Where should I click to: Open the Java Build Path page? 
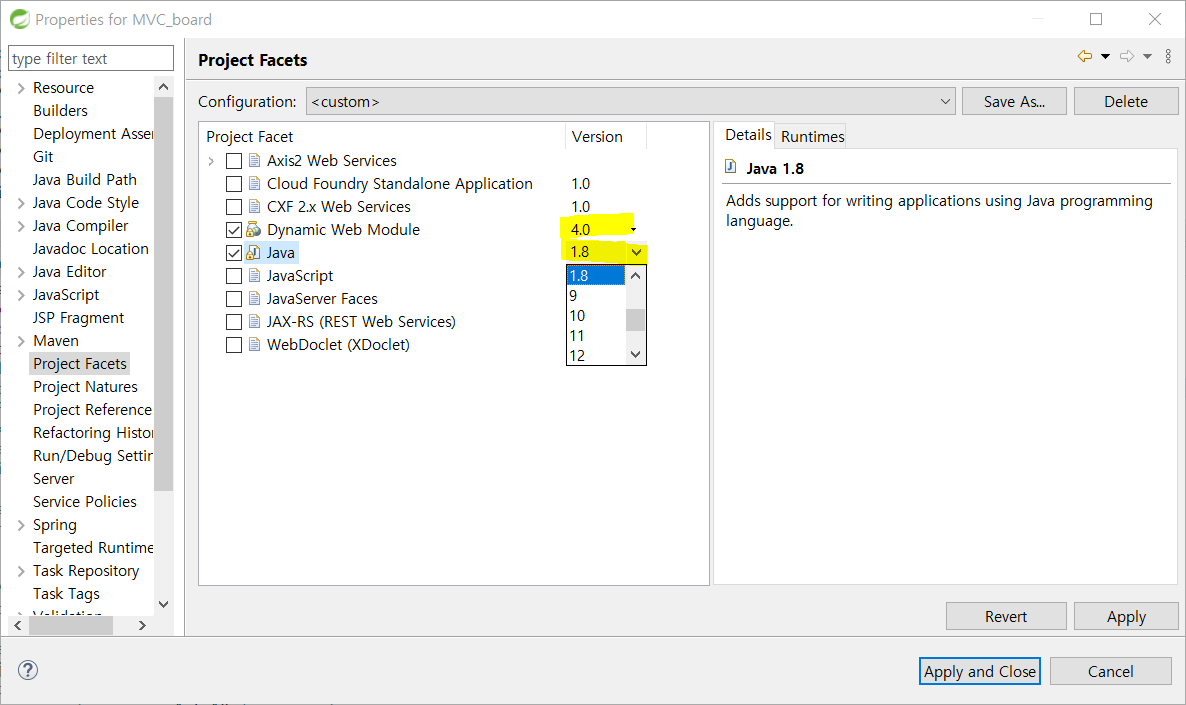85,180
